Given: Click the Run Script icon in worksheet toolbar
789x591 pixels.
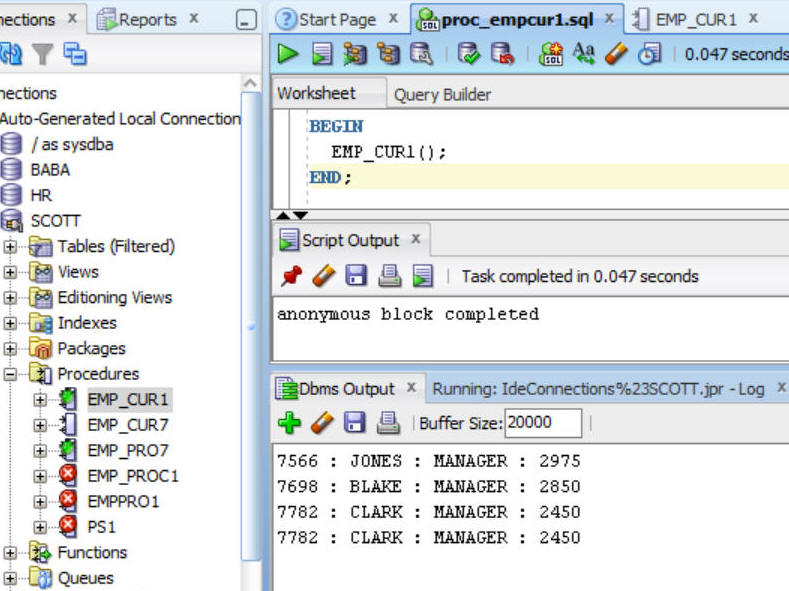Looking at the screenshot, I should [x=321, y=54].
